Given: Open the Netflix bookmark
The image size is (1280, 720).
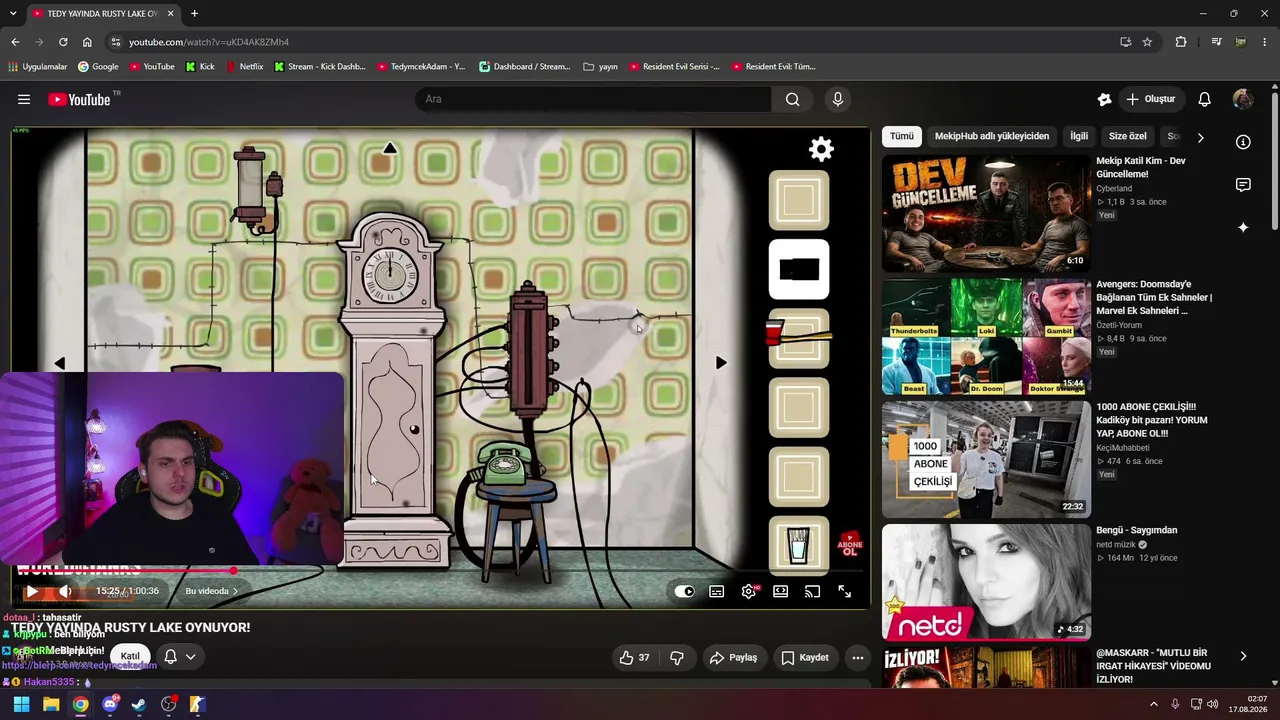Looking at the screenshot, I should (244, 67).
